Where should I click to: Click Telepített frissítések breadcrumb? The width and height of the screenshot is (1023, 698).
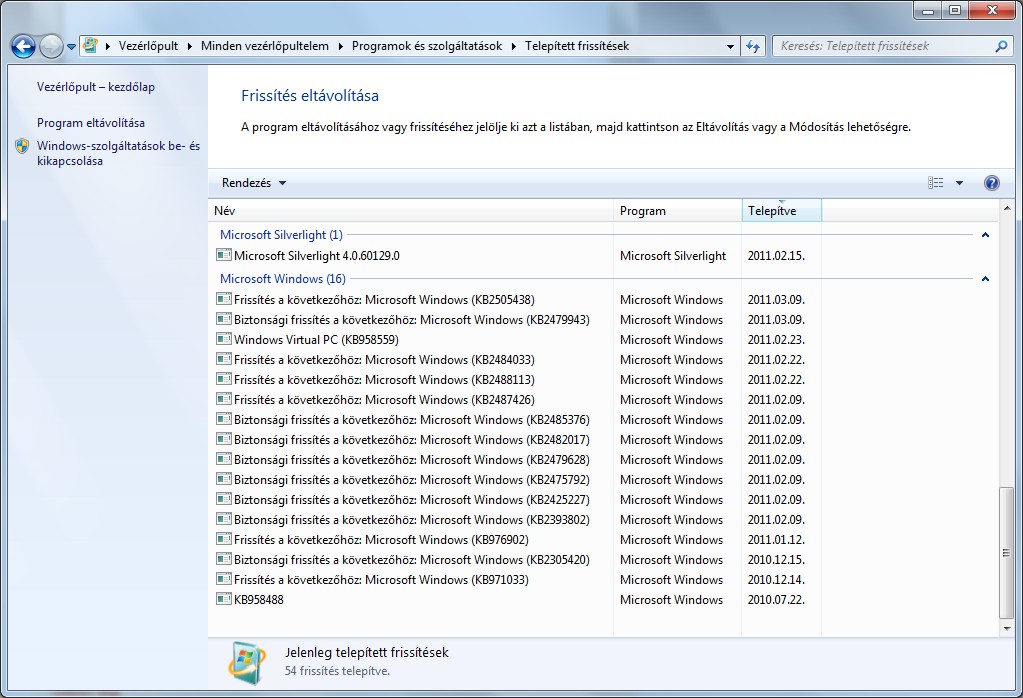pos(577,46)
